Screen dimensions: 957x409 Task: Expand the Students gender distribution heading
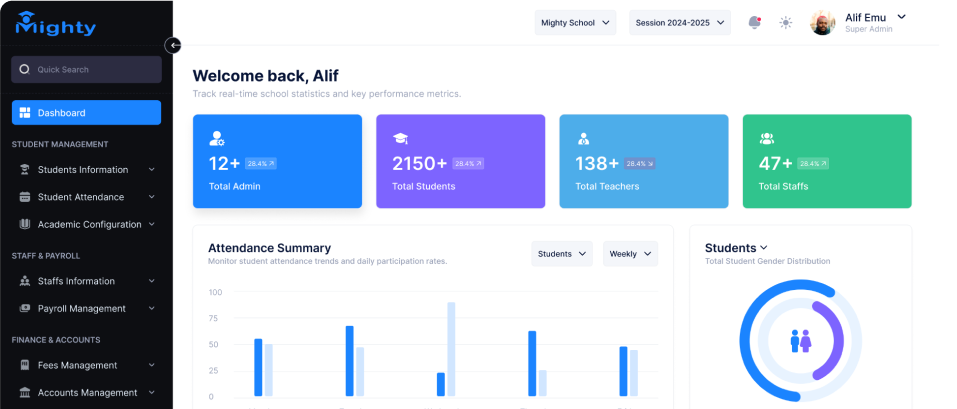pyautogui.click(x=737, y=248)
